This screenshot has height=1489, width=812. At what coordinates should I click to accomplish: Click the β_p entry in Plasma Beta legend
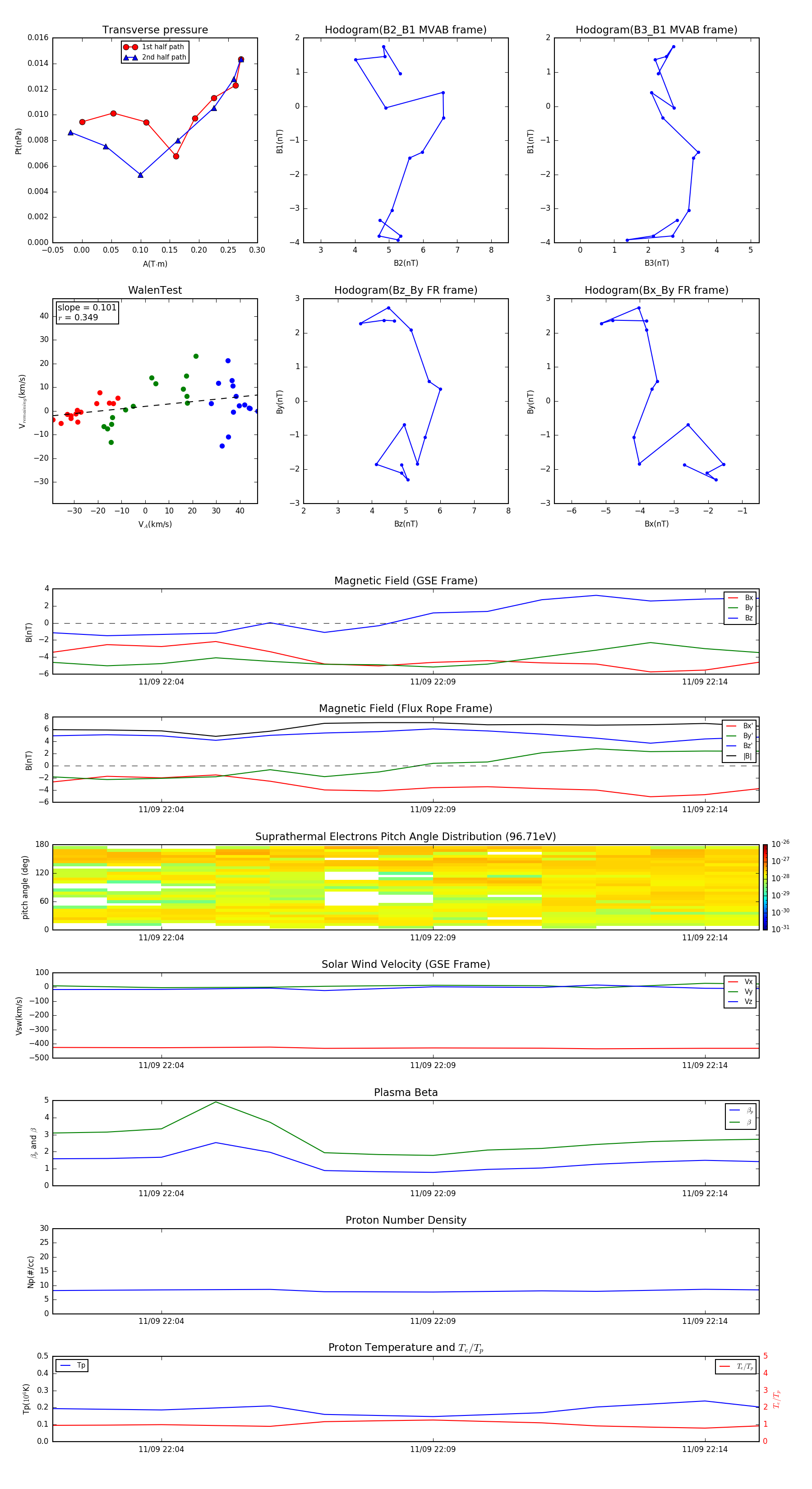[741, 1110]
